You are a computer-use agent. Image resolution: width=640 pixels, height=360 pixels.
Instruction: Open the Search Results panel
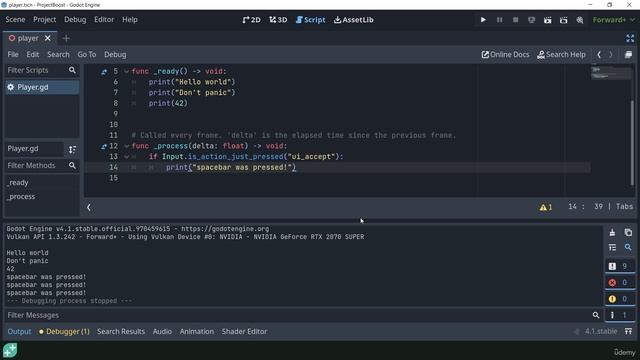point(121,331)
